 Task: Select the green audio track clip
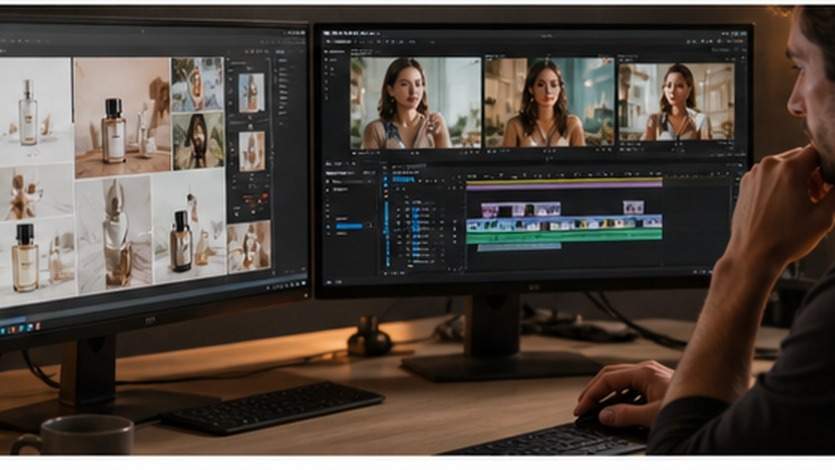pyautogui.click(x=564, y=237)
